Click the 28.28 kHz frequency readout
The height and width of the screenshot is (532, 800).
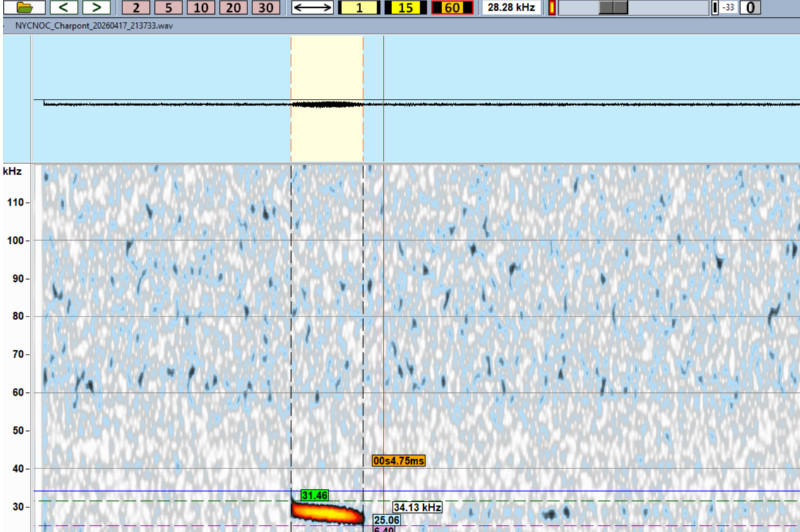pos(511,8)
